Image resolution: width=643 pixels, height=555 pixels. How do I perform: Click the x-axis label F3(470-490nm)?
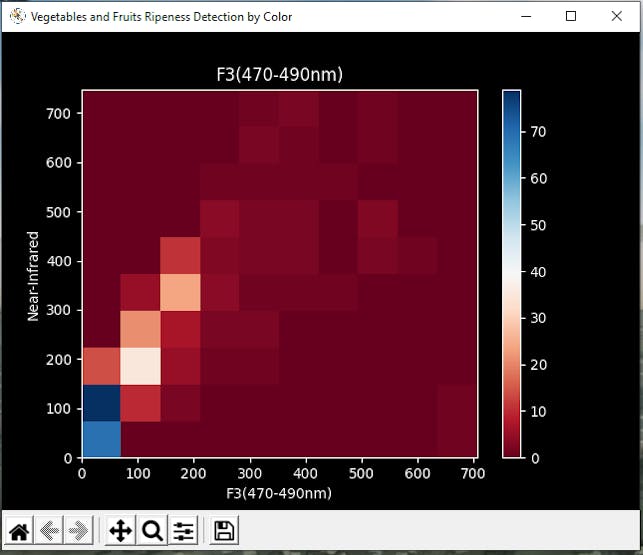pyautogui.click(x=279, y=493)
